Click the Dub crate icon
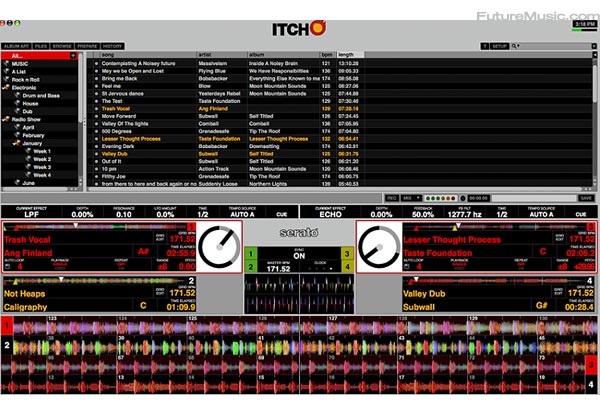600x415 pixels. point(17,111)
